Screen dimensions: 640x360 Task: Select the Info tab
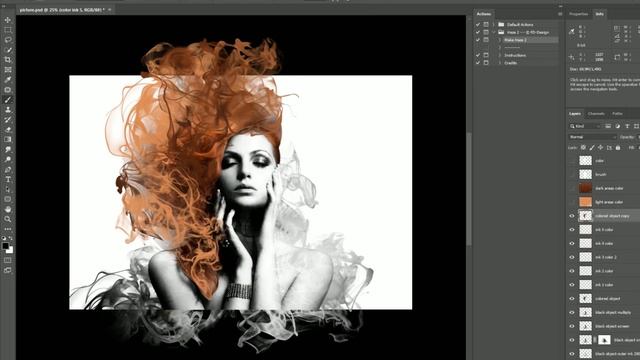coord(599,14)
